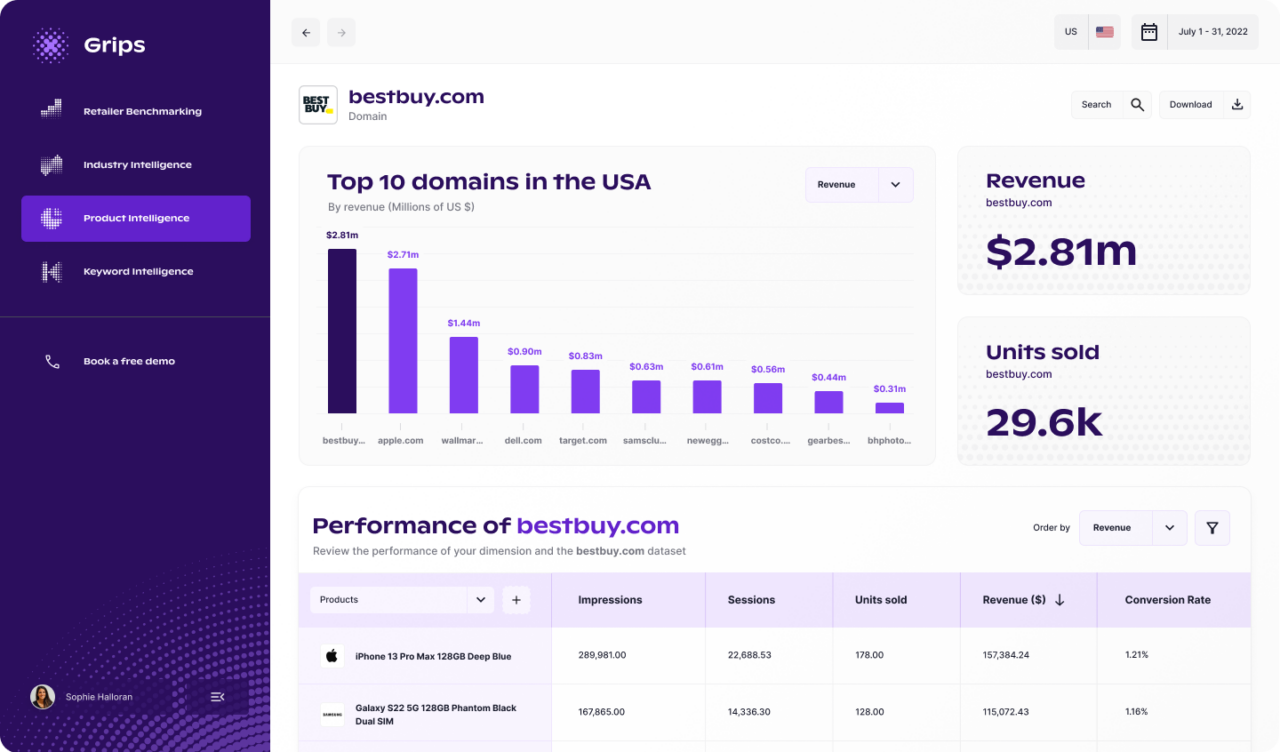Viewport: 1280px width, 752px height.
Task: Add a dimension with the plus icon
Action: (x=516, y=600)
